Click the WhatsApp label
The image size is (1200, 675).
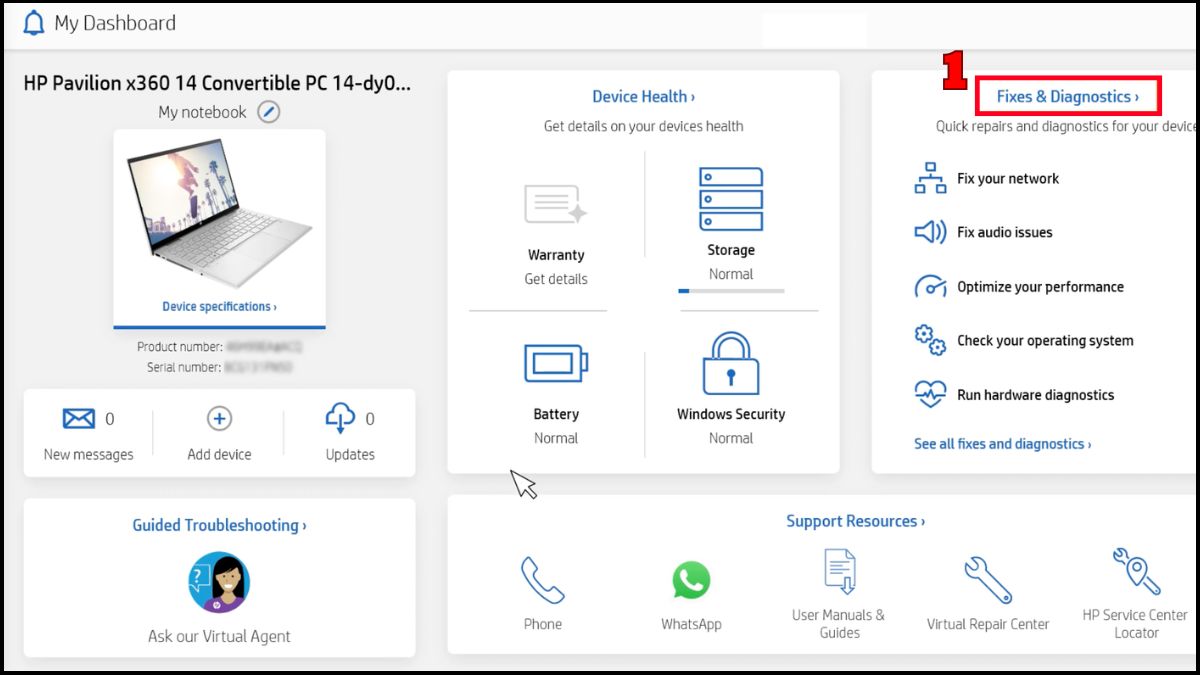pyautogui.click(x=691, y=624)
